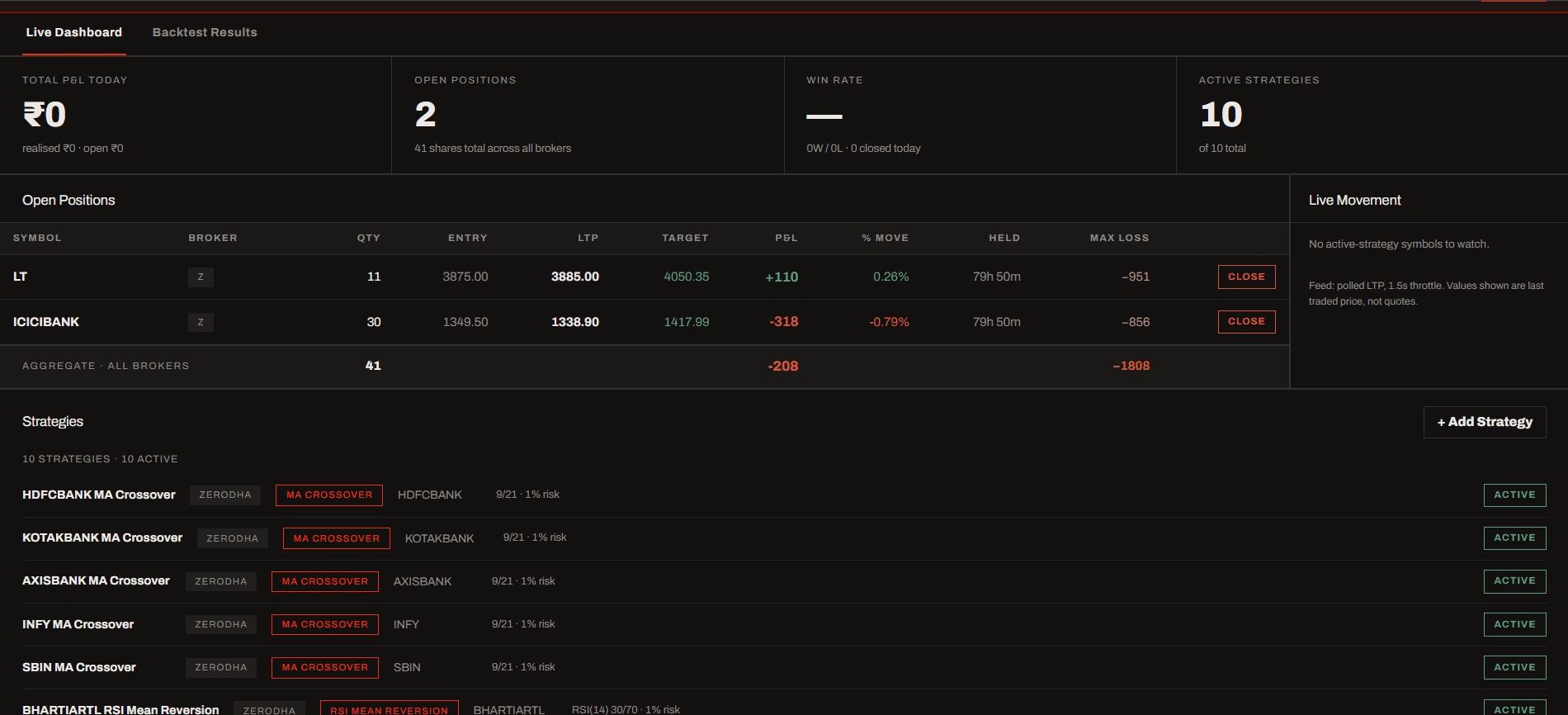Open the BHARTIARTL RSI Mean Reversion strategy
Screen dimensions: 1568x715
tap(120, 710)
